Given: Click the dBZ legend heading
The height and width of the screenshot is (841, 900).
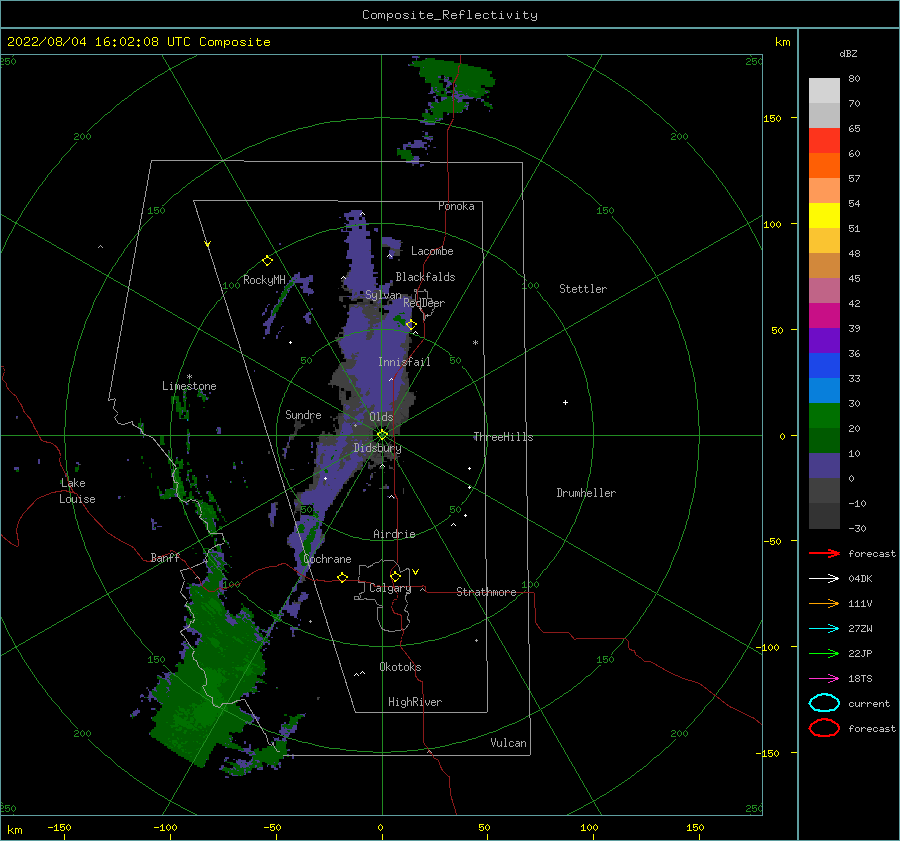Looking at the screenshot, I should (848, 53).
